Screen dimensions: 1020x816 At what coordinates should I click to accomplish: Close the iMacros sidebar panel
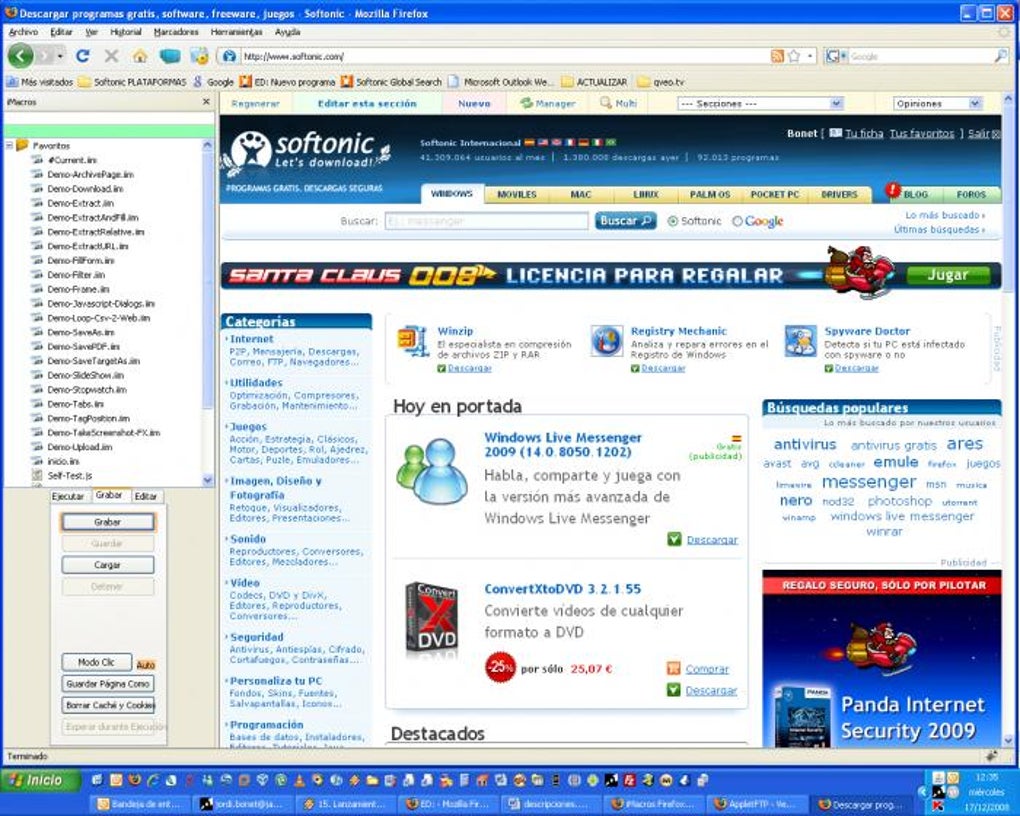(206, 102)
